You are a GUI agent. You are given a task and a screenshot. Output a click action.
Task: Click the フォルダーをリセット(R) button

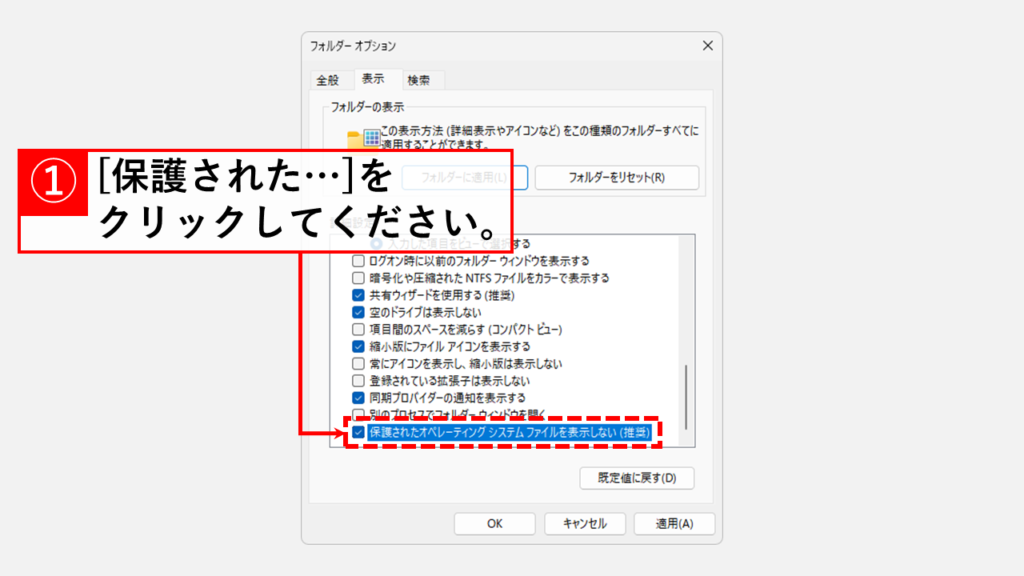pyautogui.click(x=616, y=178)
